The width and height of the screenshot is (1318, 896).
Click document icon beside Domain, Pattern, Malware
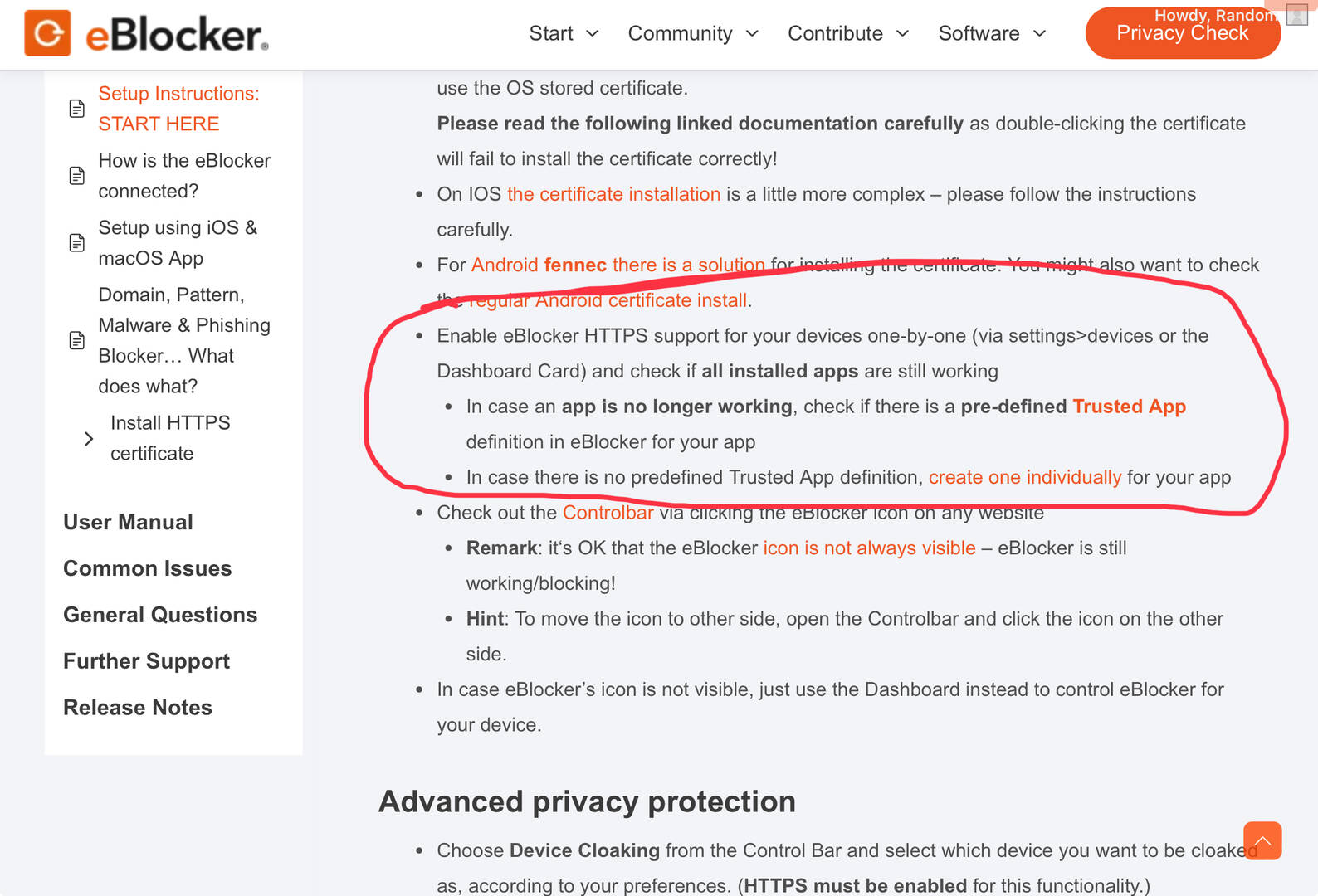pos(76,340)
